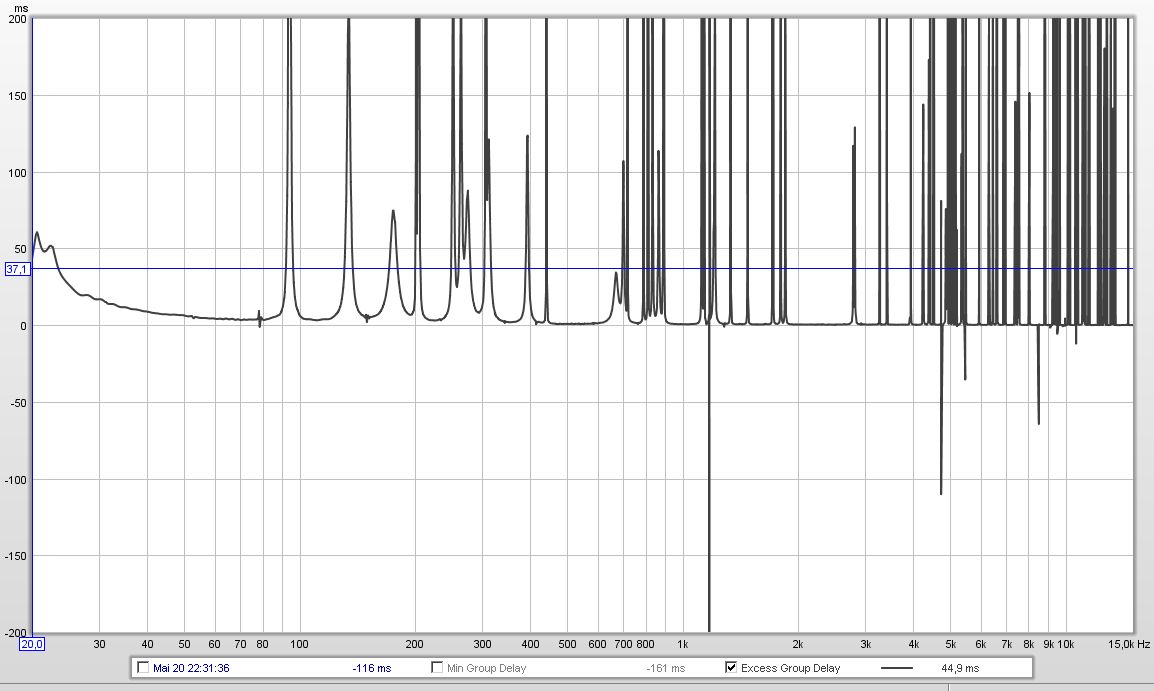Click the Mai 20 22:31:36 legend label
Screen dimensions: 1154x691
point(191,668)
